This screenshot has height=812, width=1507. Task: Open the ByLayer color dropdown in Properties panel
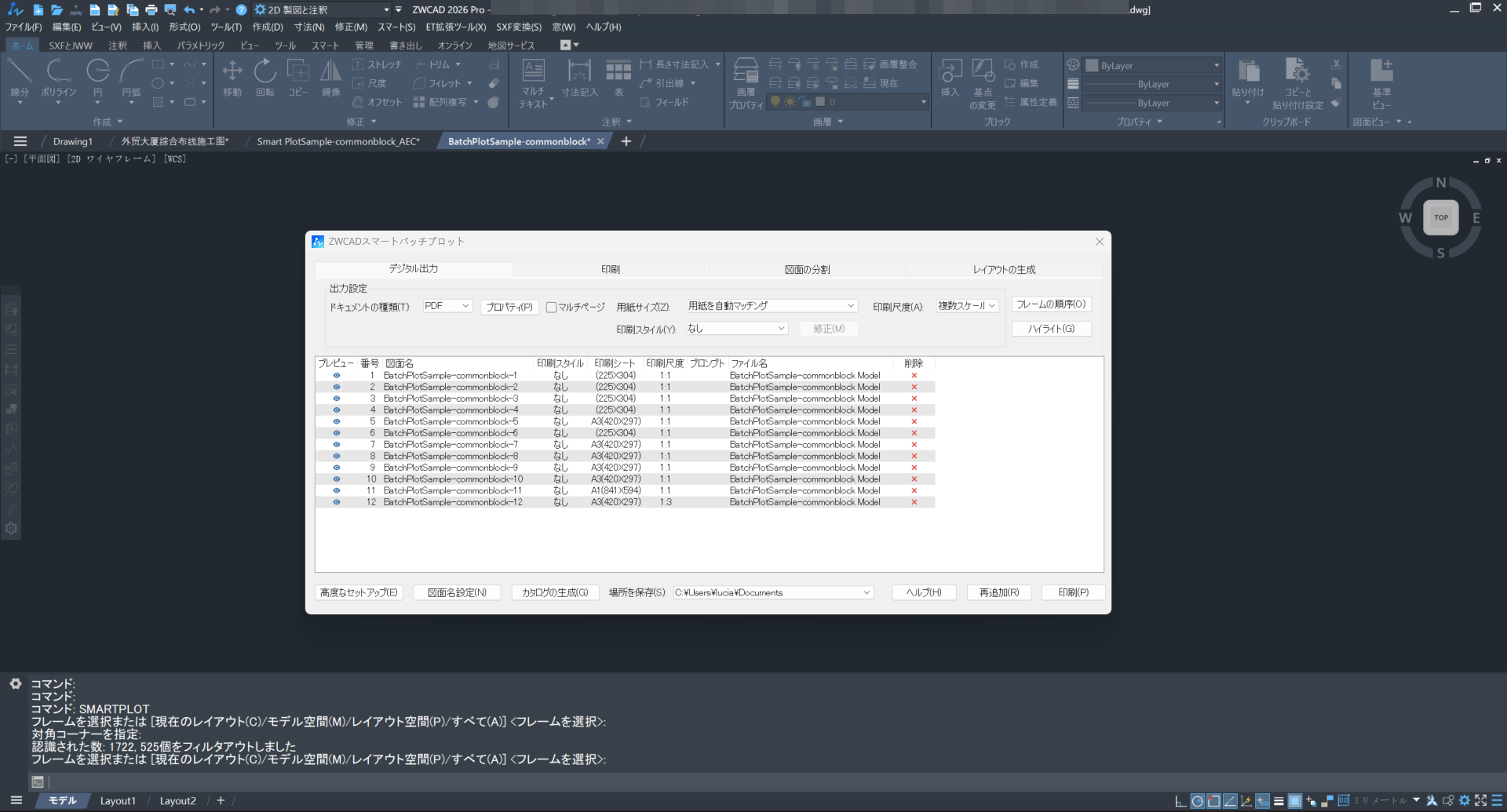click(1152, 65)
